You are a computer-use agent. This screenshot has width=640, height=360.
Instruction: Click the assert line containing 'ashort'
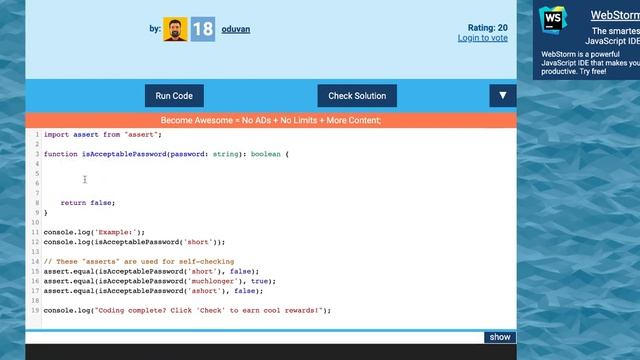coord(153,291)
